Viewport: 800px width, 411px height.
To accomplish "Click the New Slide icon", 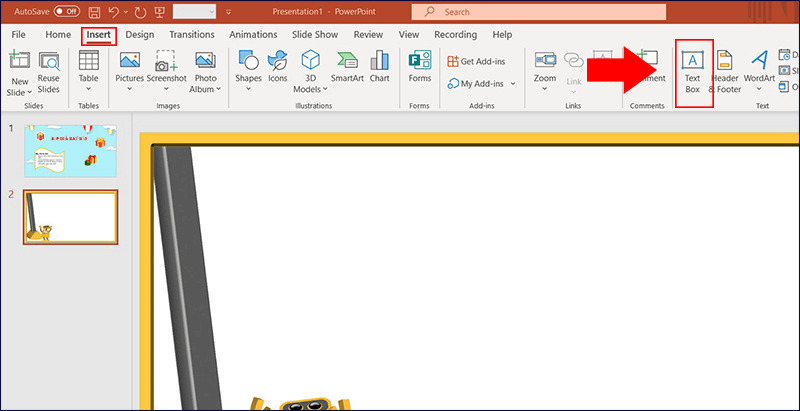I will [x=19, y=60].
